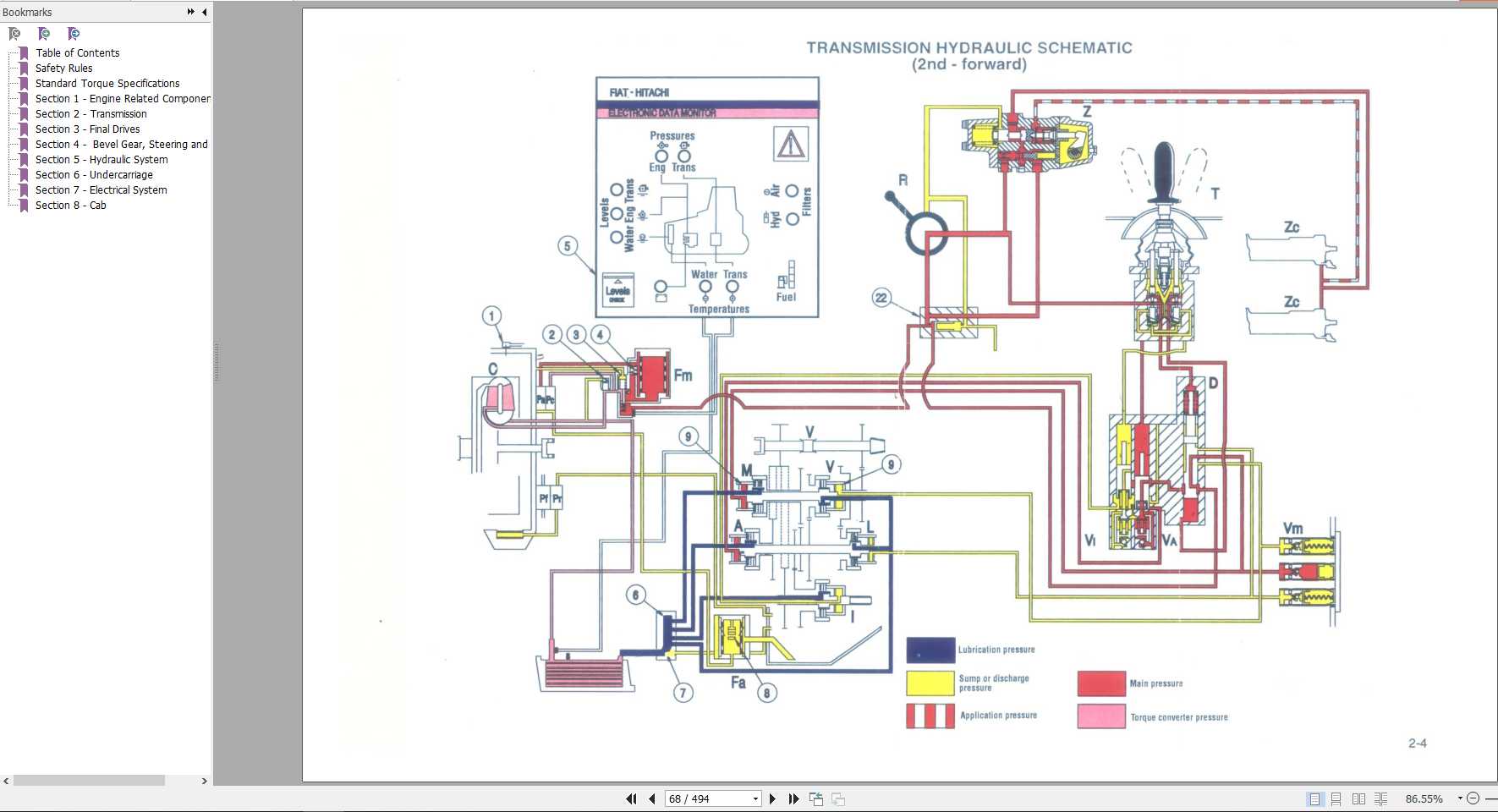
Task: Open Section 1 - Engine Related Components bookmark
Action: [123, 98]
